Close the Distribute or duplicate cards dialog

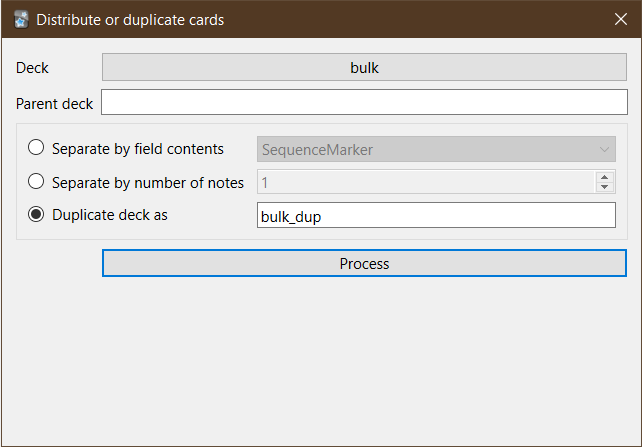coord(621,19)
